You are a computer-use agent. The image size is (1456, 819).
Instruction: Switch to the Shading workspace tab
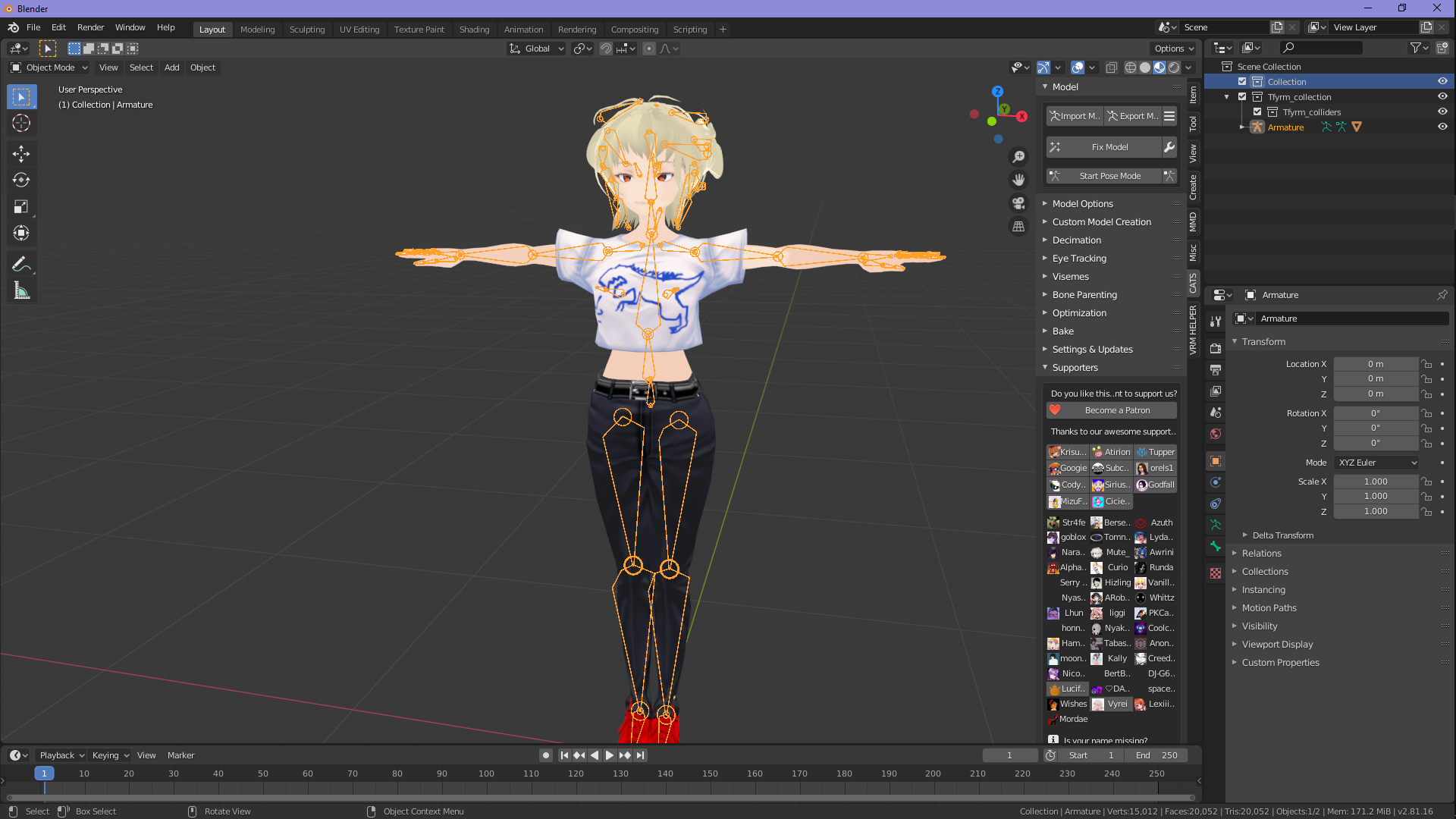click(474, 30)
